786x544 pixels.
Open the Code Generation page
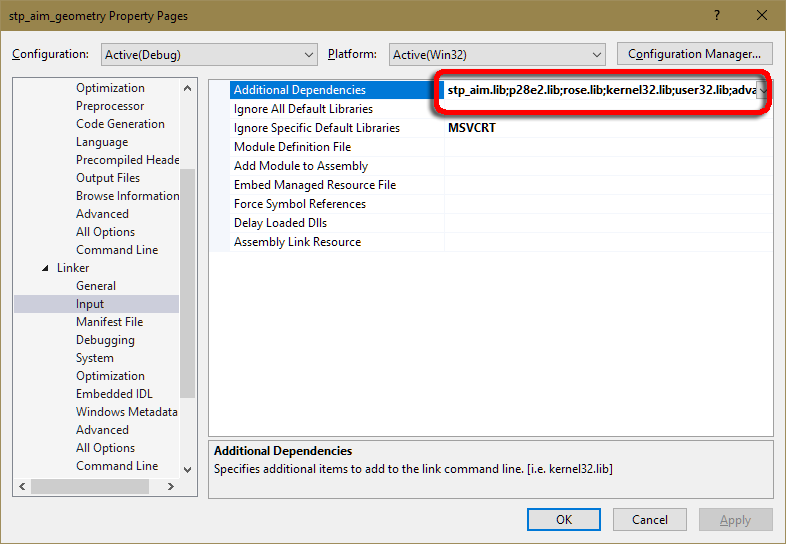point(120,124)
